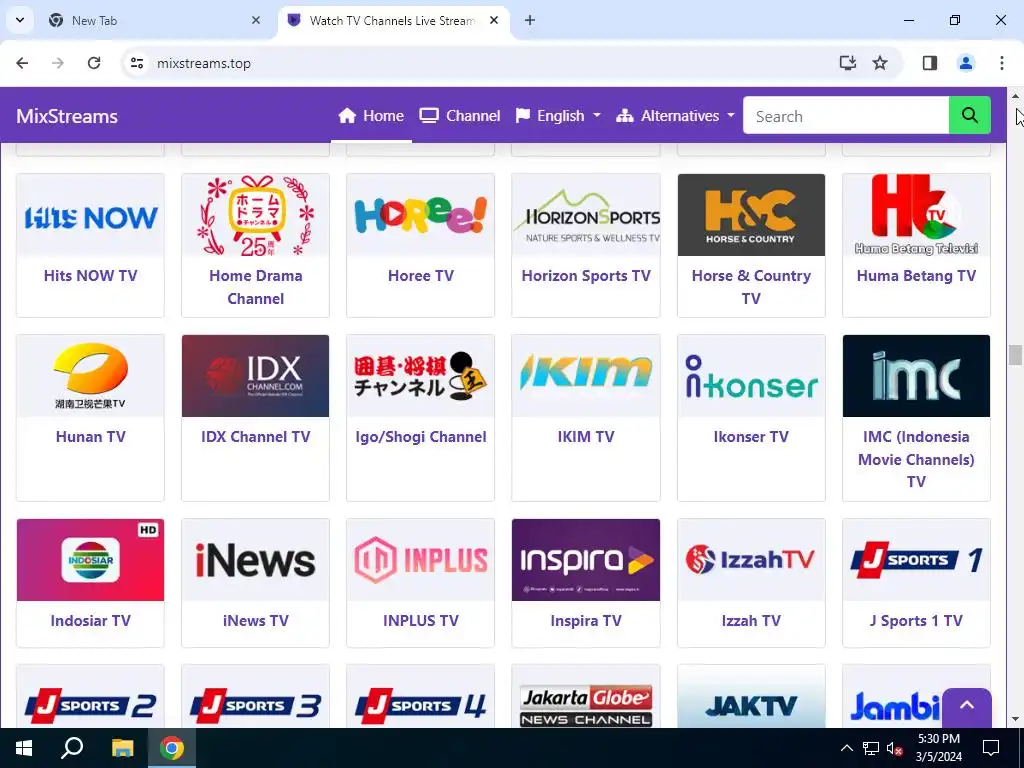The image size is (1024, 768).
Task: Show hidden tray icons chevron
Action: click(x=846, y=748)
